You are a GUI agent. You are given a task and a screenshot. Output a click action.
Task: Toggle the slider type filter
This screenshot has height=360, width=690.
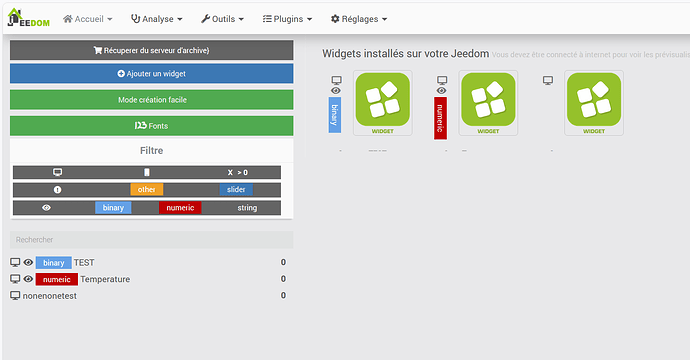coord(236,189)
